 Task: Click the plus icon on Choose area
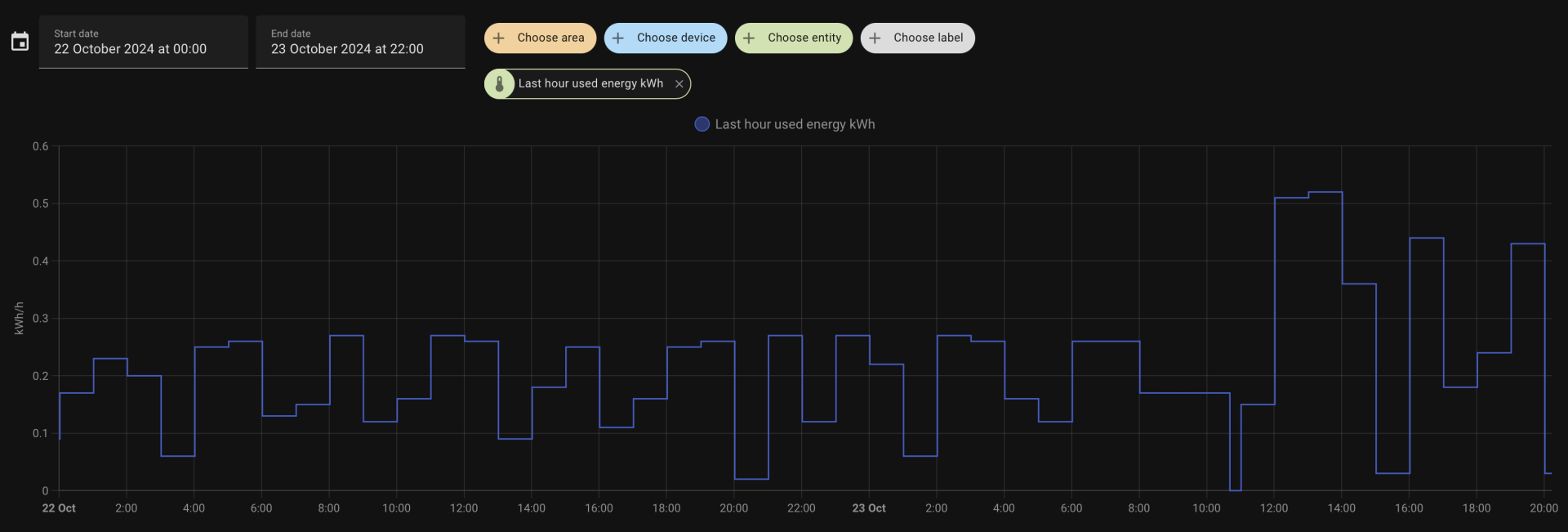pyautogui.click(x=499, y=38)
